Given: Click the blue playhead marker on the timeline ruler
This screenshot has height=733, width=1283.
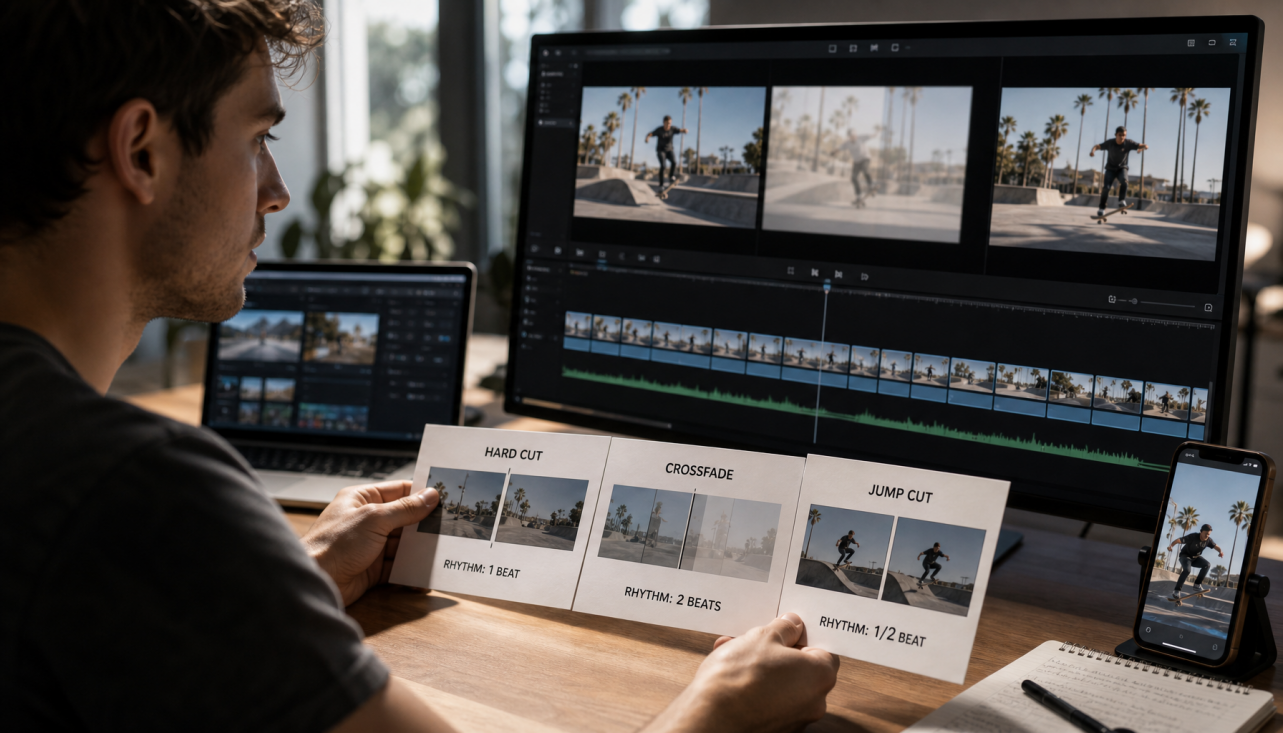Looking at the screenshot, I should pos(826,287).
